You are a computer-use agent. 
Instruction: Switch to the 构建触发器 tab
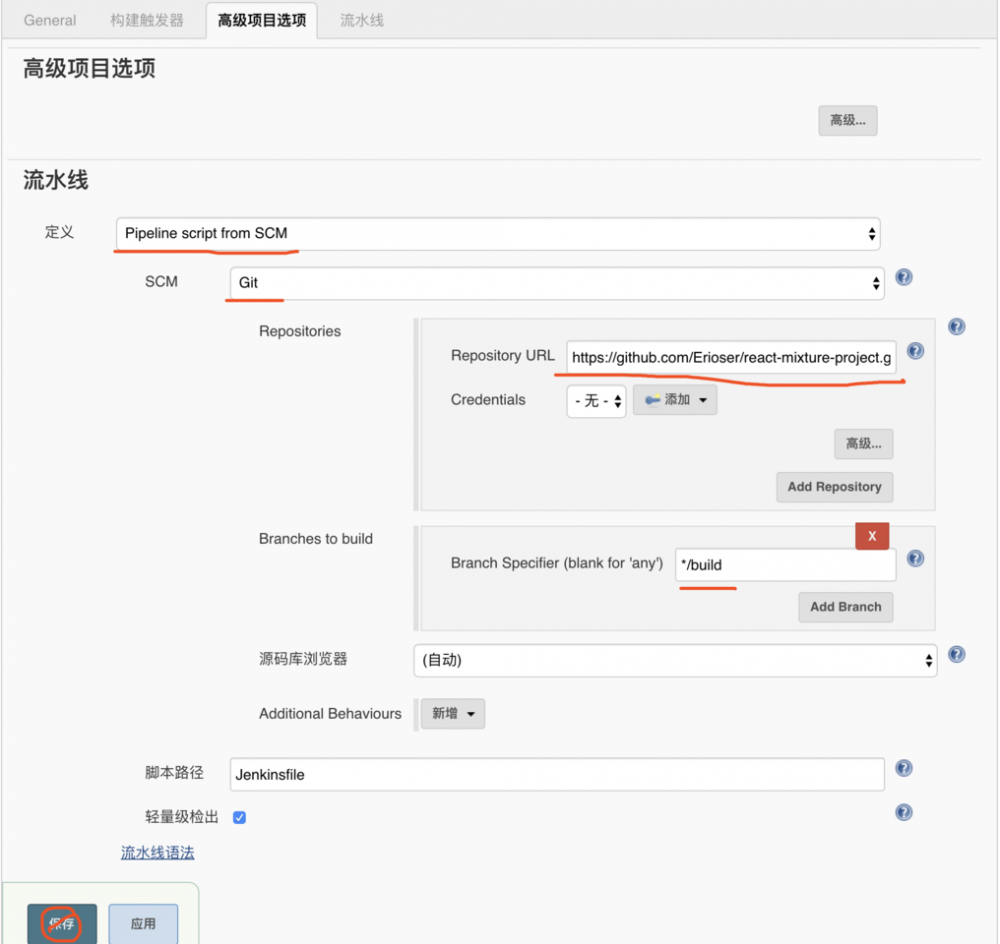pos(147,20)
